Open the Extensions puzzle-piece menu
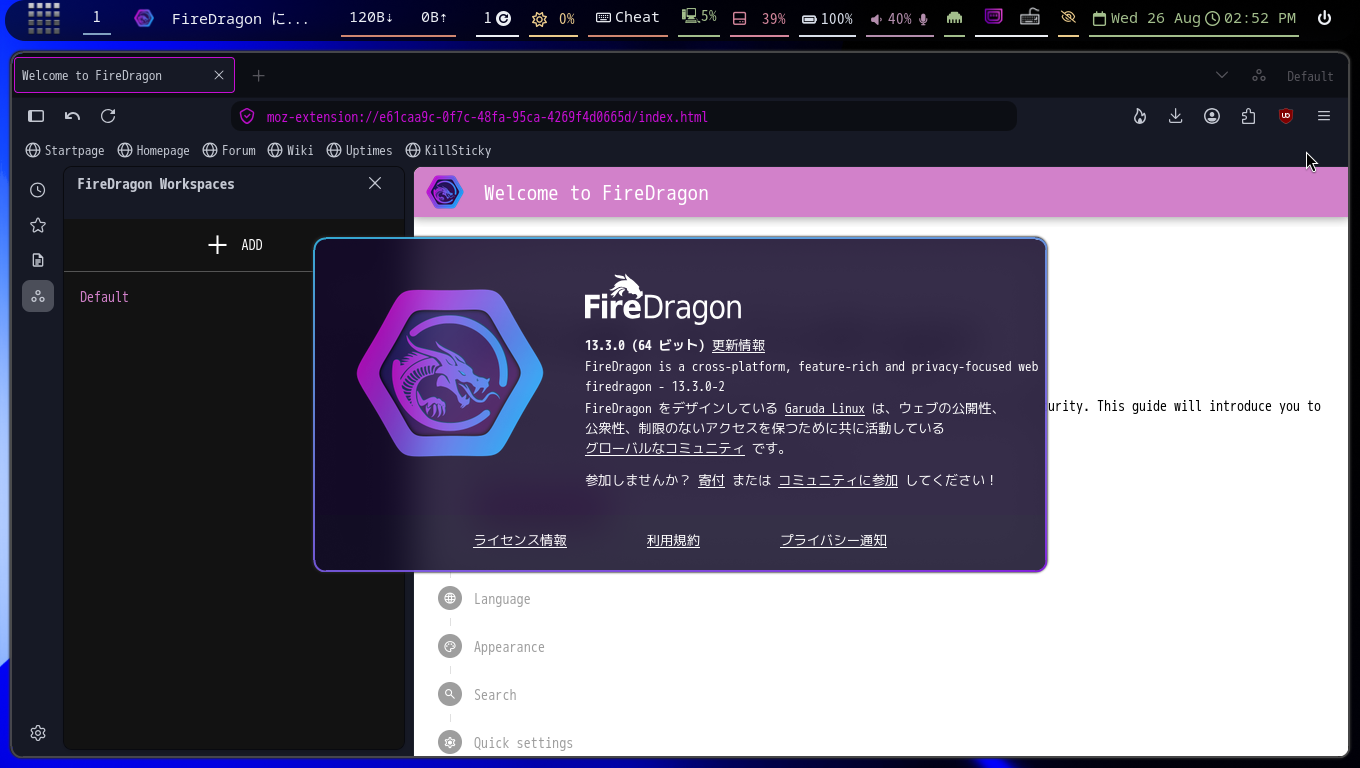1360x768 pixels. coord(1248,116)
